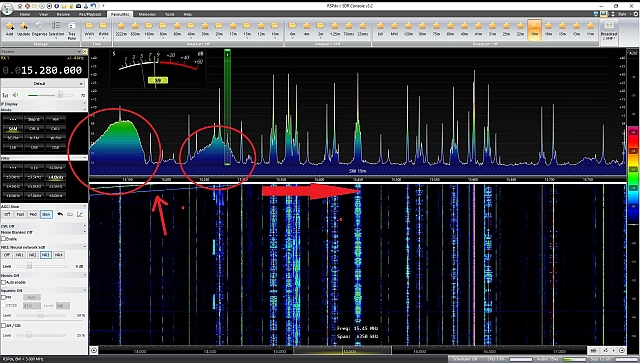The image size is (640, 363).
Task: Enable NR4 noise reduction
Action: pos(59,255)
